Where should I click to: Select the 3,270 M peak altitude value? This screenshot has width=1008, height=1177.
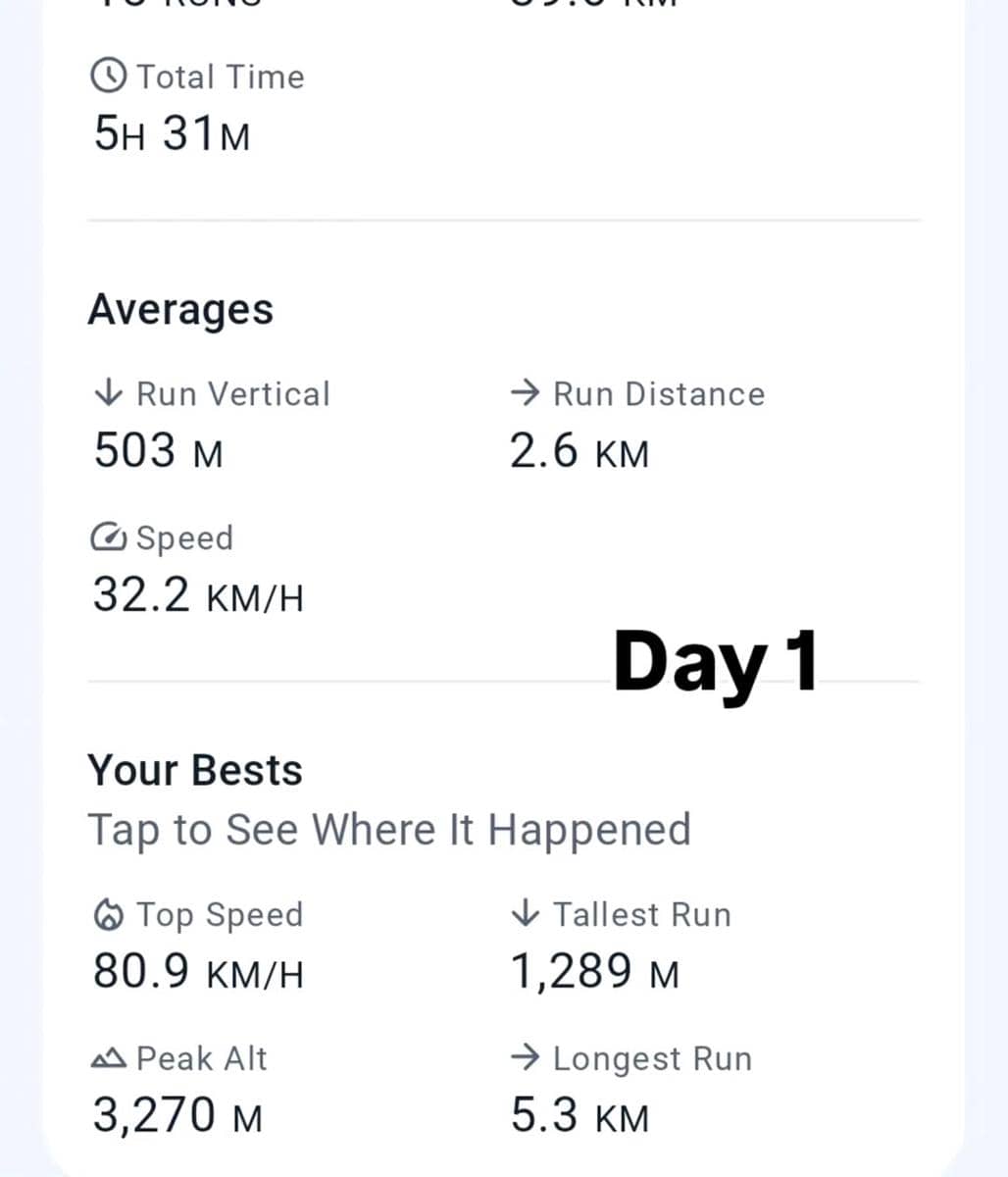[x=177, y=1115]
